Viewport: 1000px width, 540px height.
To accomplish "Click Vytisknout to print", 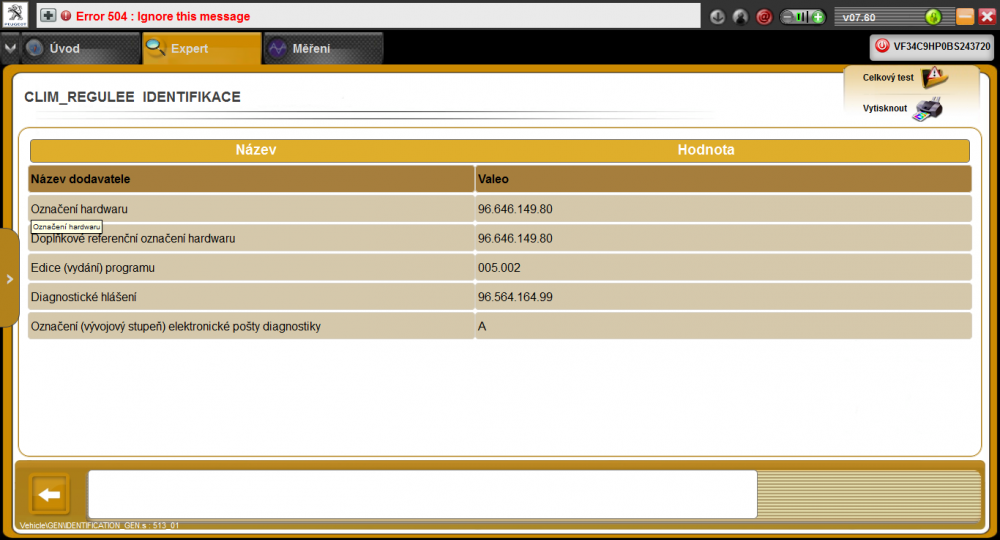I will point(885,108).
